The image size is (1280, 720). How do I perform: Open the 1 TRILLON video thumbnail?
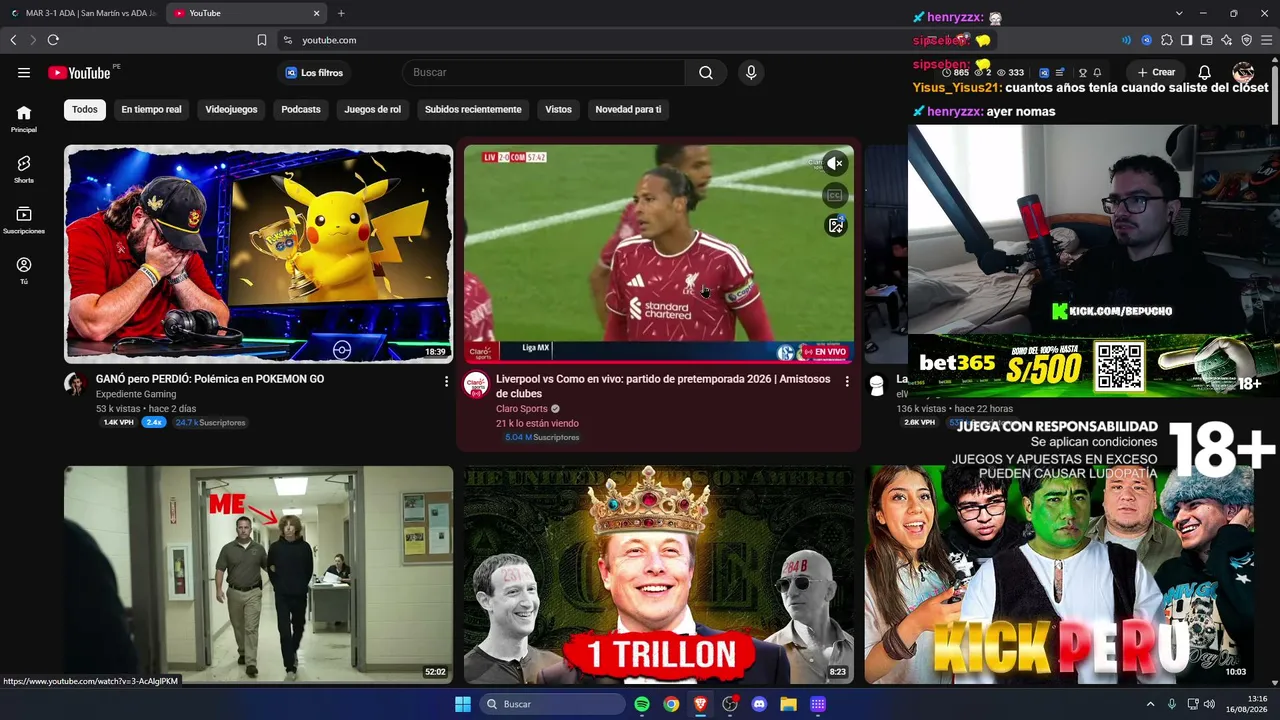click(x=658, y=575)
